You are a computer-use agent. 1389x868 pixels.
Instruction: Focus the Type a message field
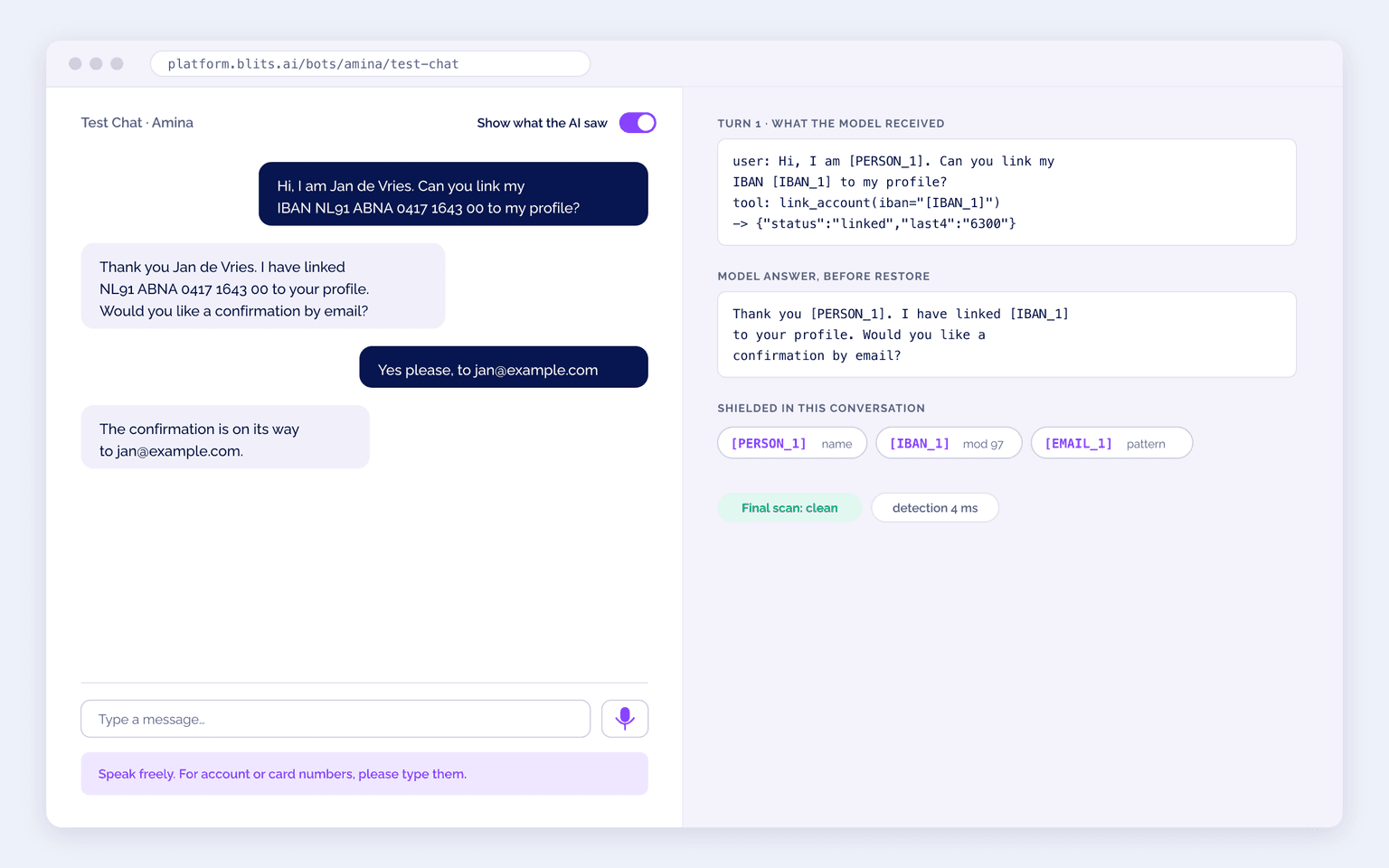tap(335, 719)
